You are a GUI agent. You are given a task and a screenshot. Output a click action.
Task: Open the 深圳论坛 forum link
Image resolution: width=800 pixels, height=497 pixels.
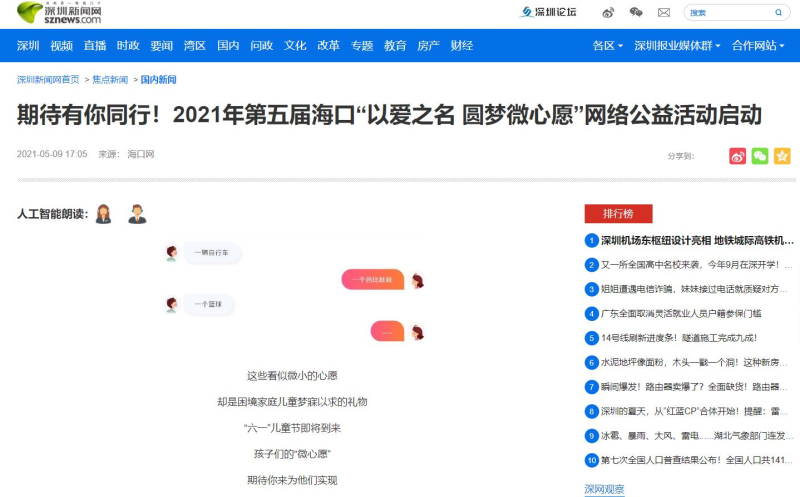(548, 13)
